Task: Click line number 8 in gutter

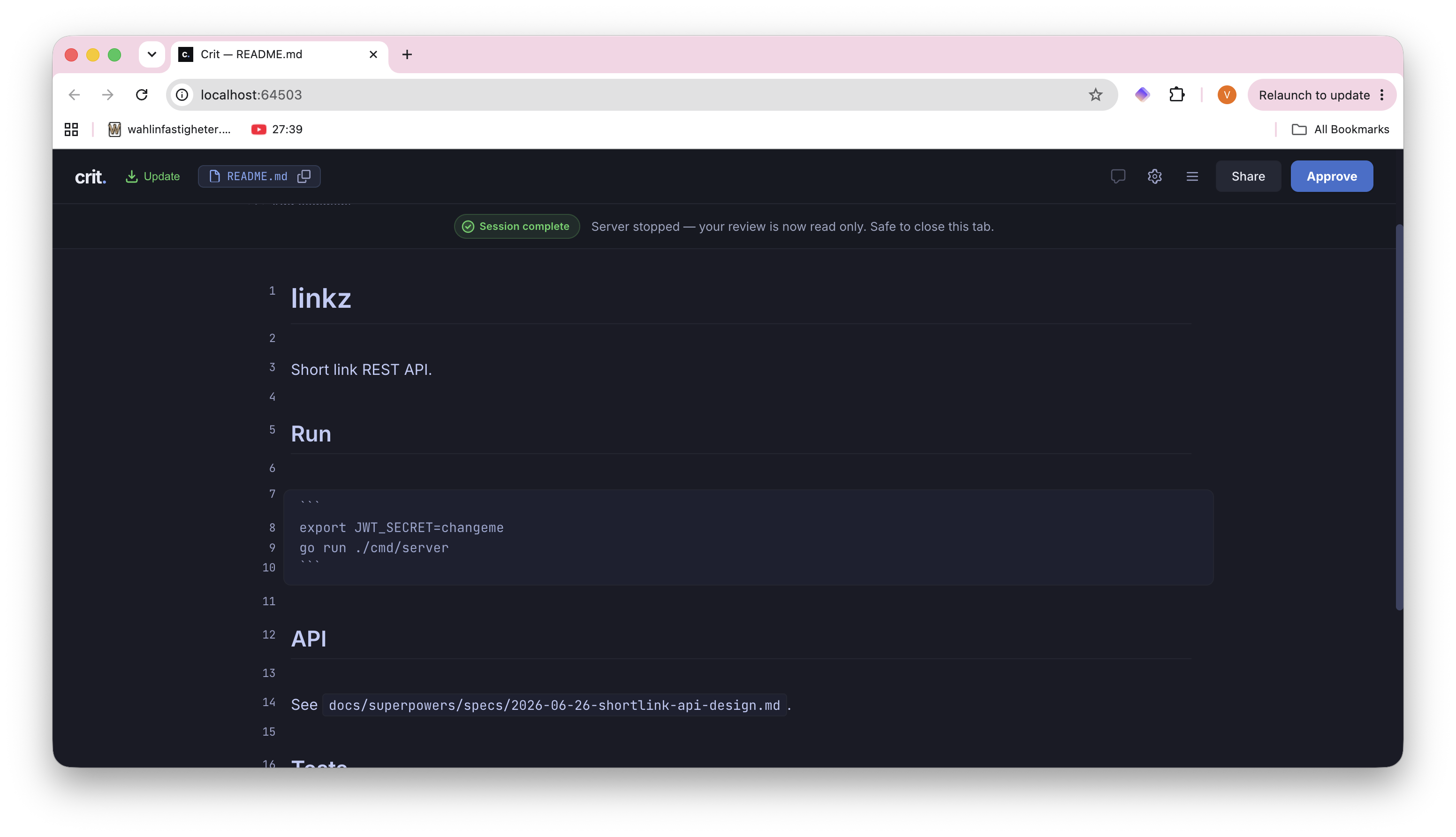Action: 272,527
